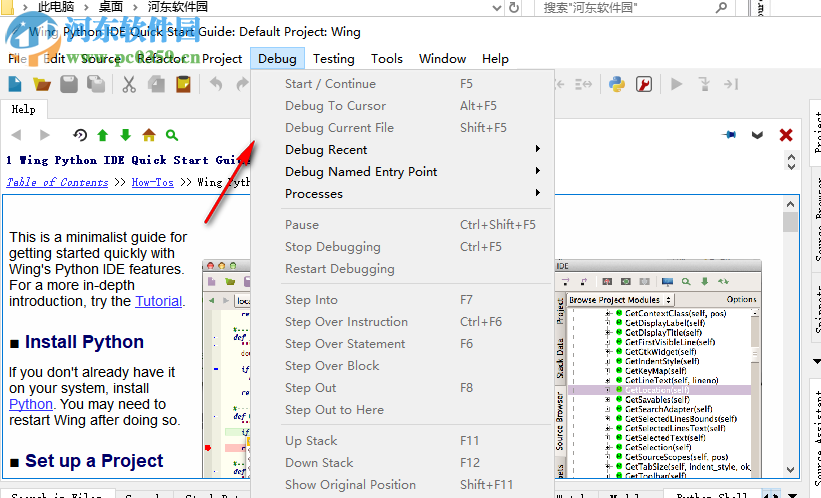Open the Tutorial link
This screenshot has width=821, height=498.
coord(159,301)
